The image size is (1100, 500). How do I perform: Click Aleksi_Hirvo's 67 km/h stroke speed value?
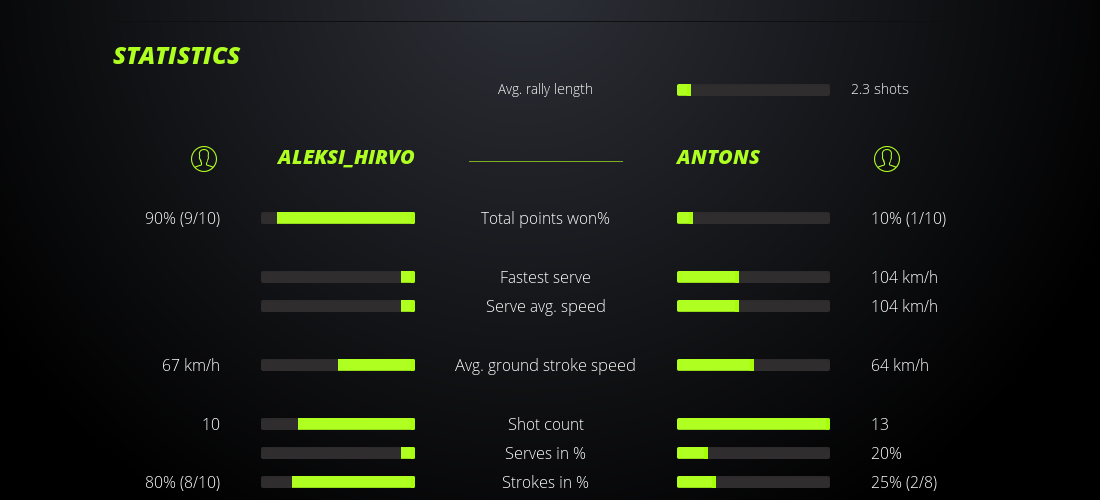[x=191, y=365]
